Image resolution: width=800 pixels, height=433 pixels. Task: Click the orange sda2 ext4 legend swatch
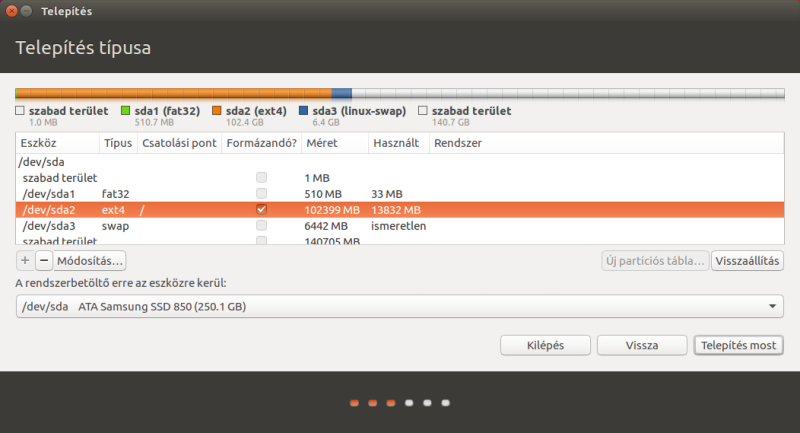click(217, 111)
